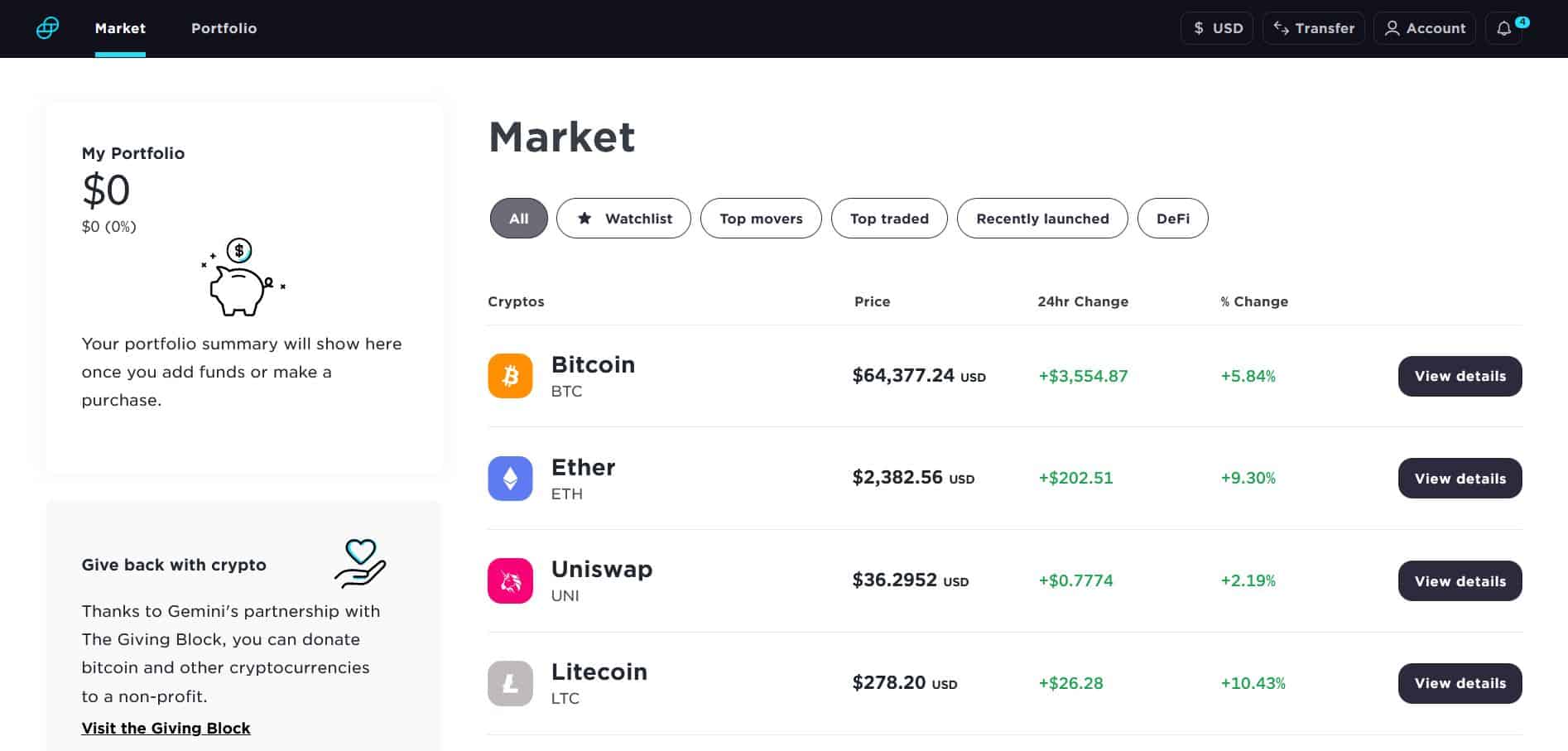Enable the Top movers filter

click(761, 219)
